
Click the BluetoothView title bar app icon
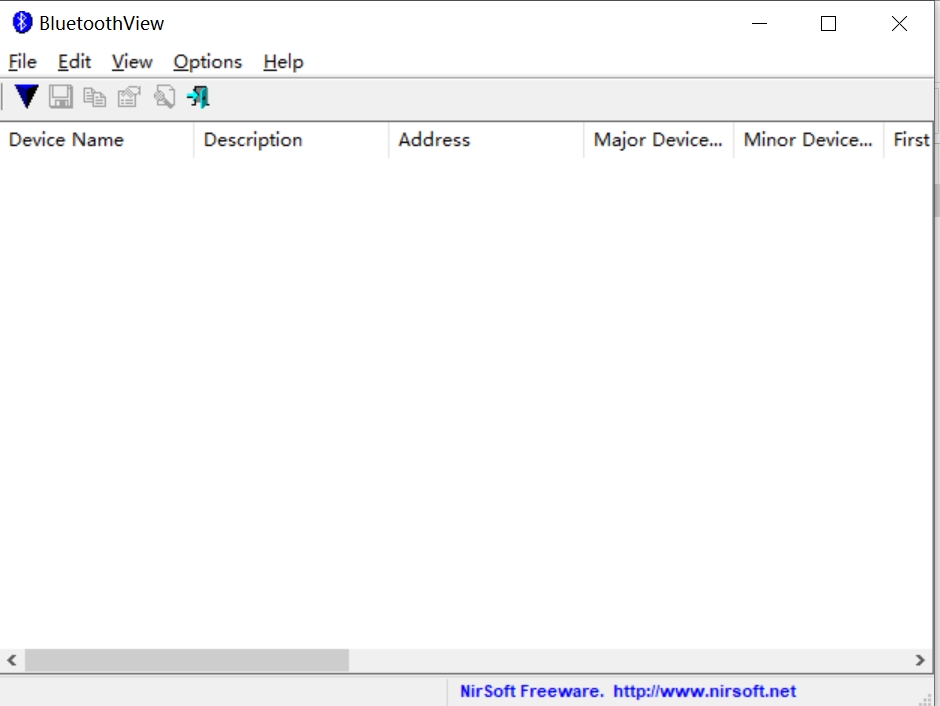click(22, 23)
